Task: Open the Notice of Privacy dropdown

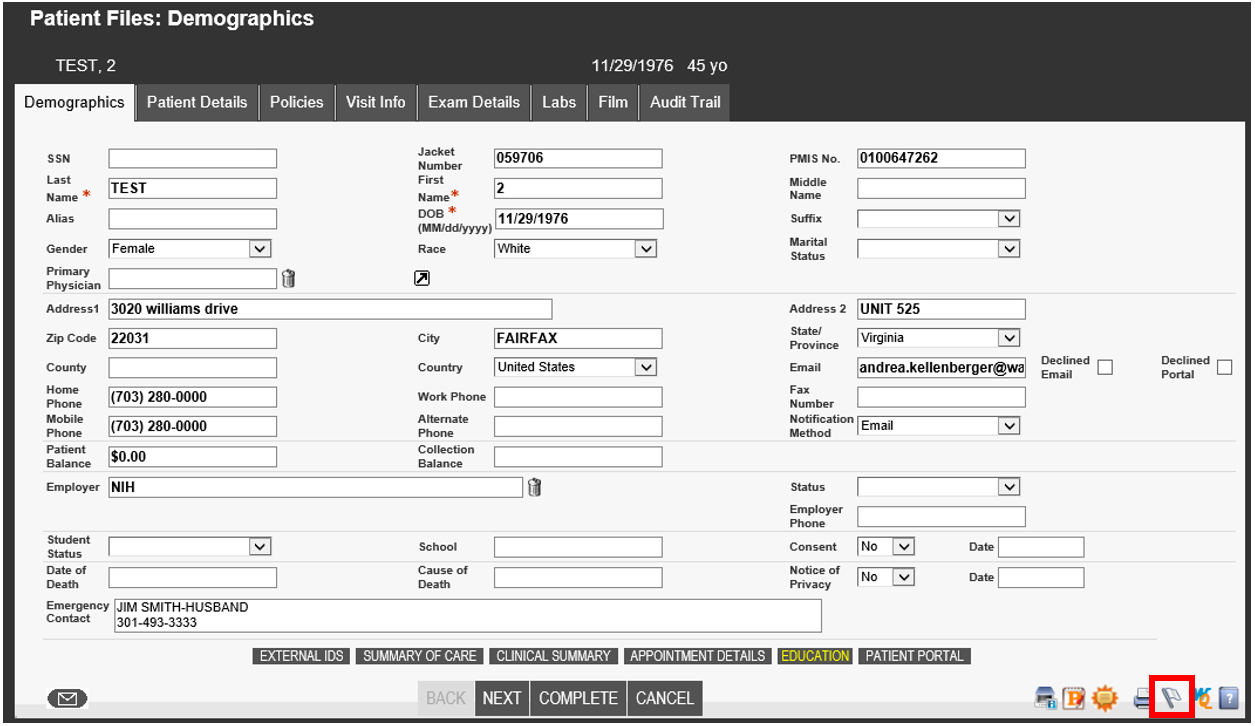Action: [x=887, y=577]
